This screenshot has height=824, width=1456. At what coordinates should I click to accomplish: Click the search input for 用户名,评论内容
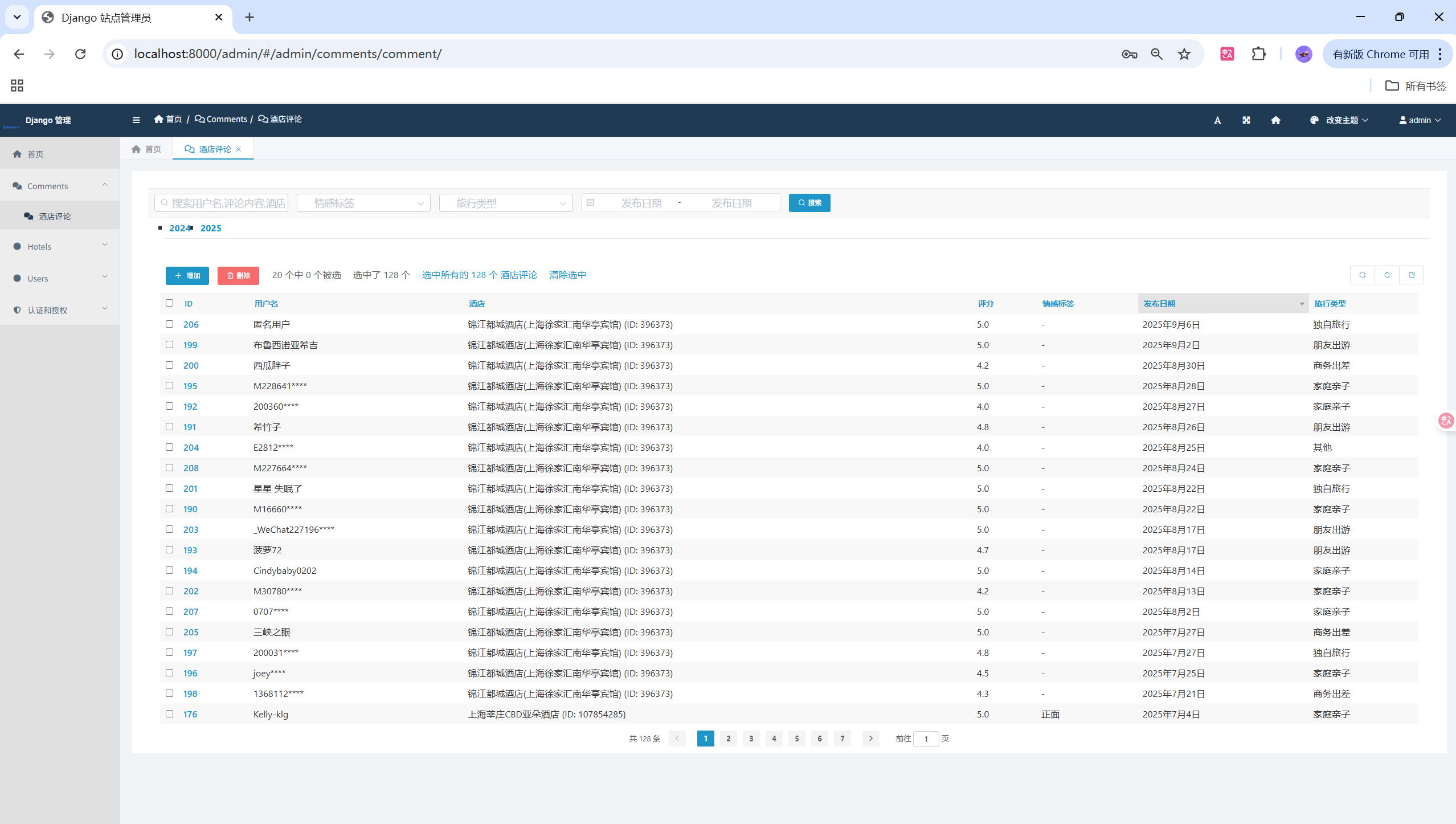[222, 203]
